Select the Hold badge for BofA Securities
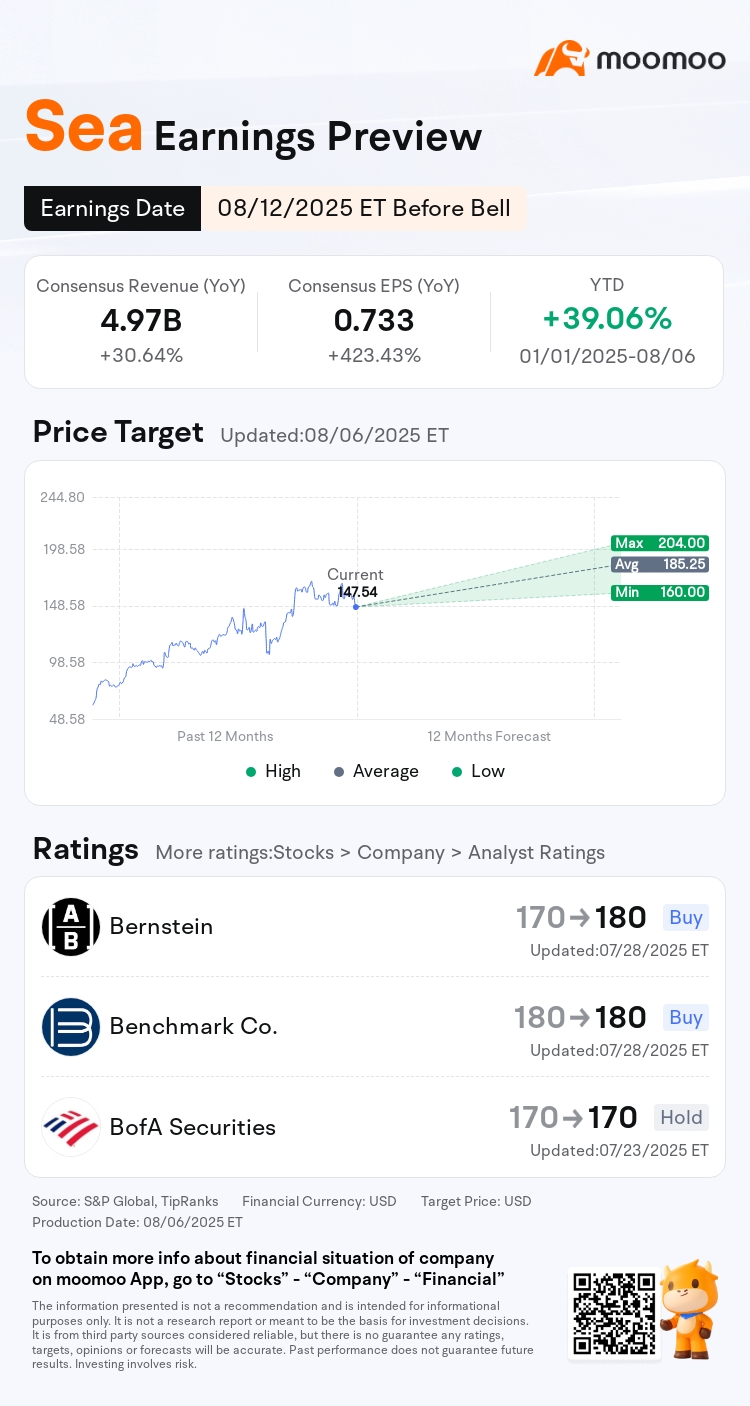 tap(681, 1117)
